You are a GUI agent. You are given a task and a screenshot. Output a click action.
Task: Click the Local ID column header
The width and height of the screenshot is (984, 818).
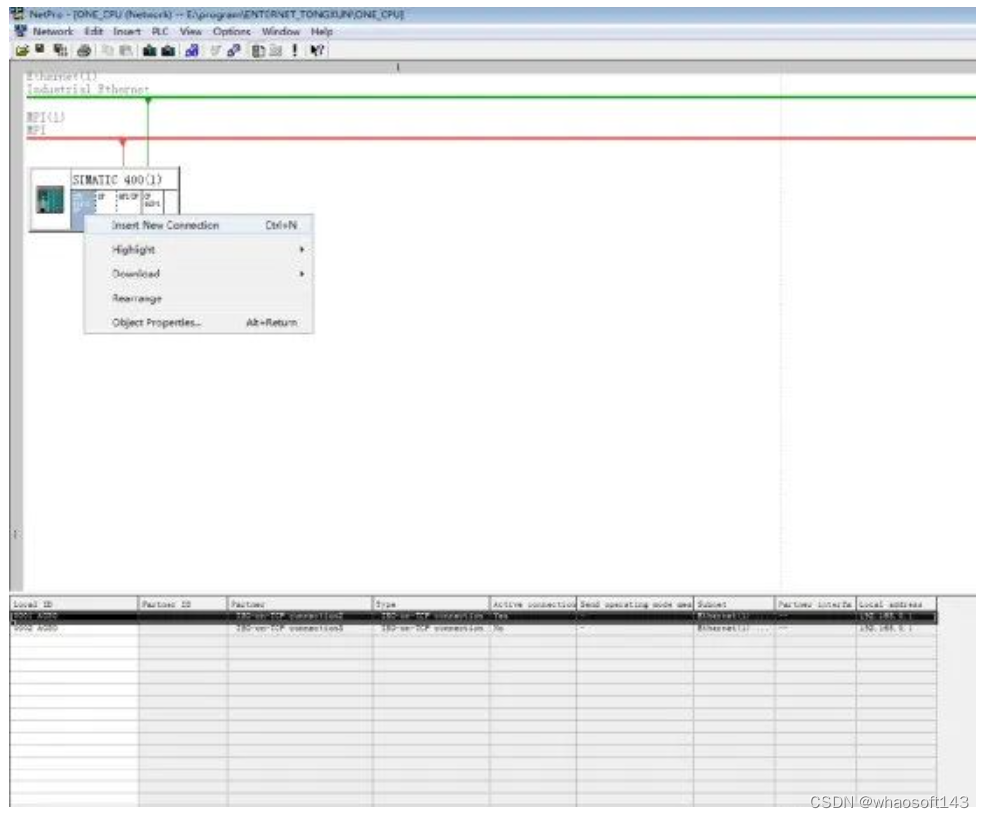pos(74,604)
